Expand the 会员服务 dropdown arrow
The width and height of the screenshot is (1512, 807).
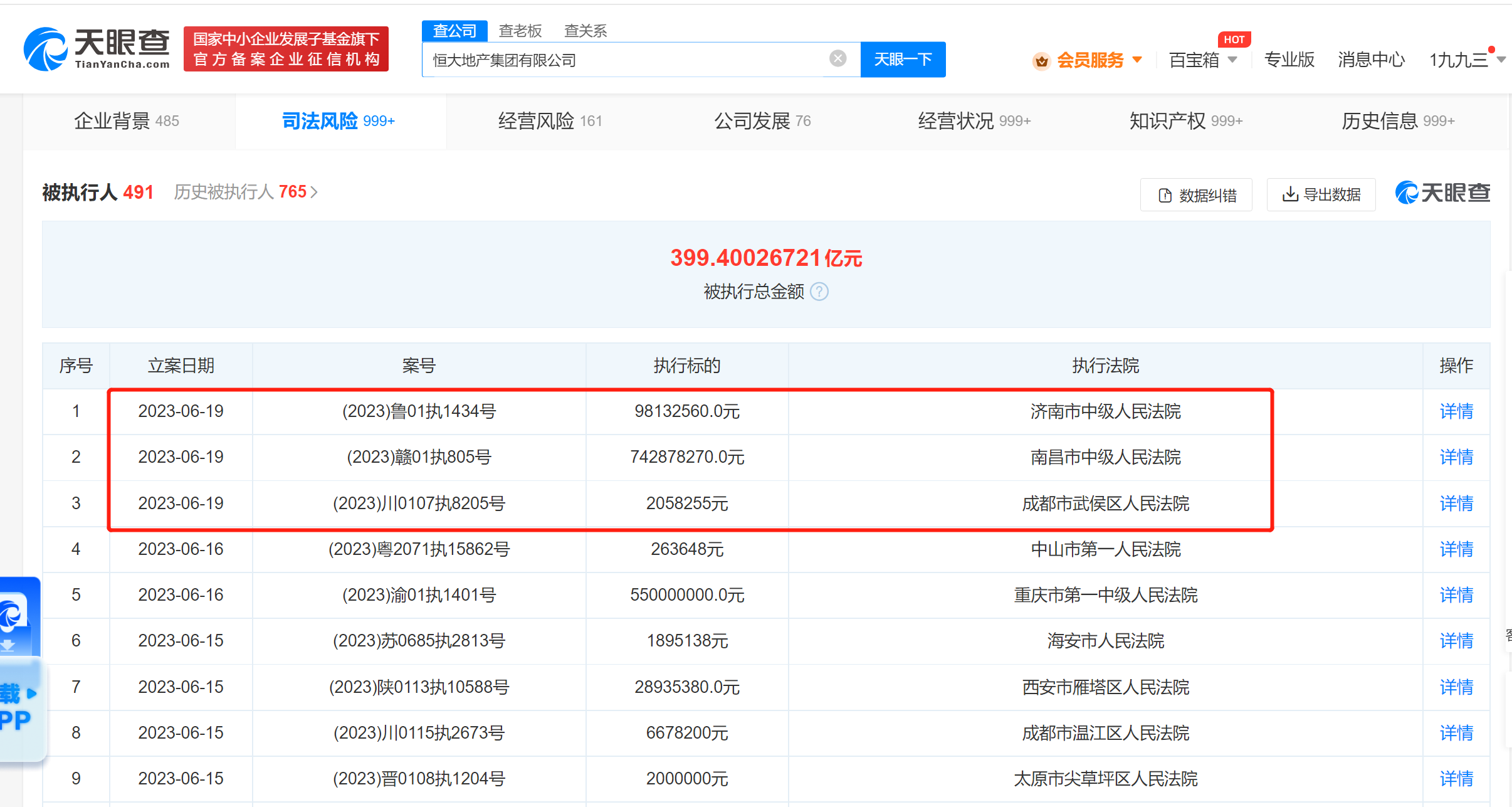[x=1137, y=60]
